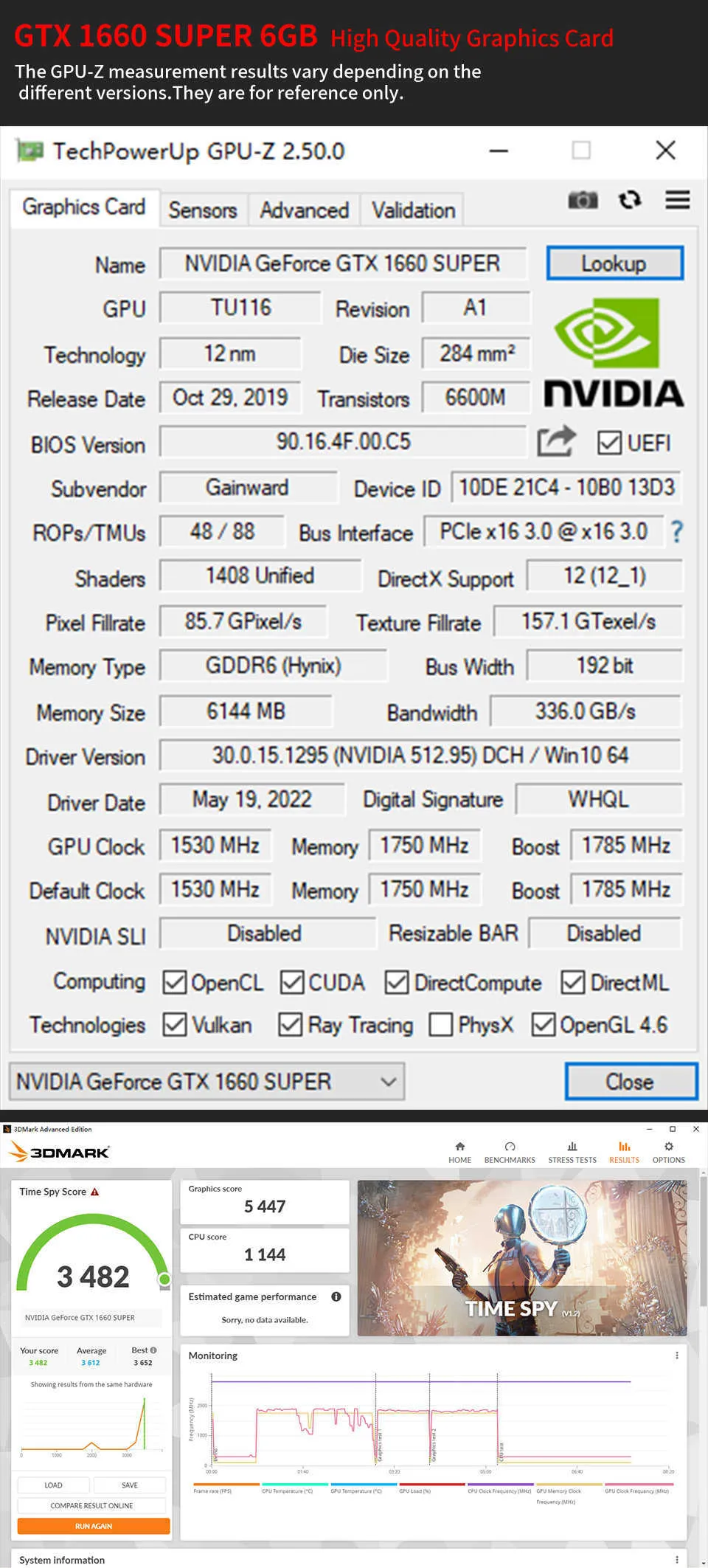708x1568 pixels.
Task: Enable the PhysX checkbox
Action: (441, 1024)
